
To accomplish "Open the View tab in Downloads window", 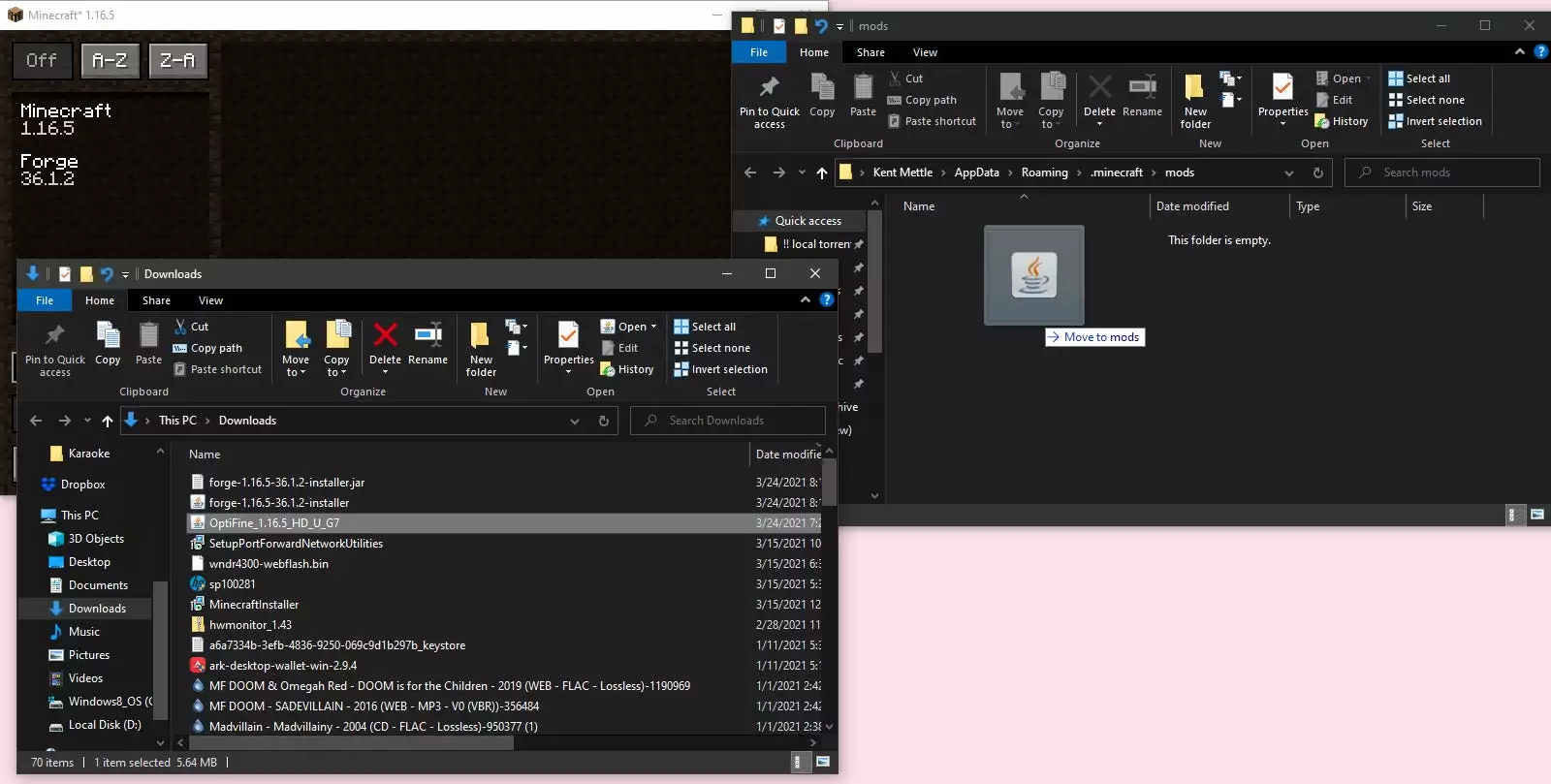I will [210, 300].
